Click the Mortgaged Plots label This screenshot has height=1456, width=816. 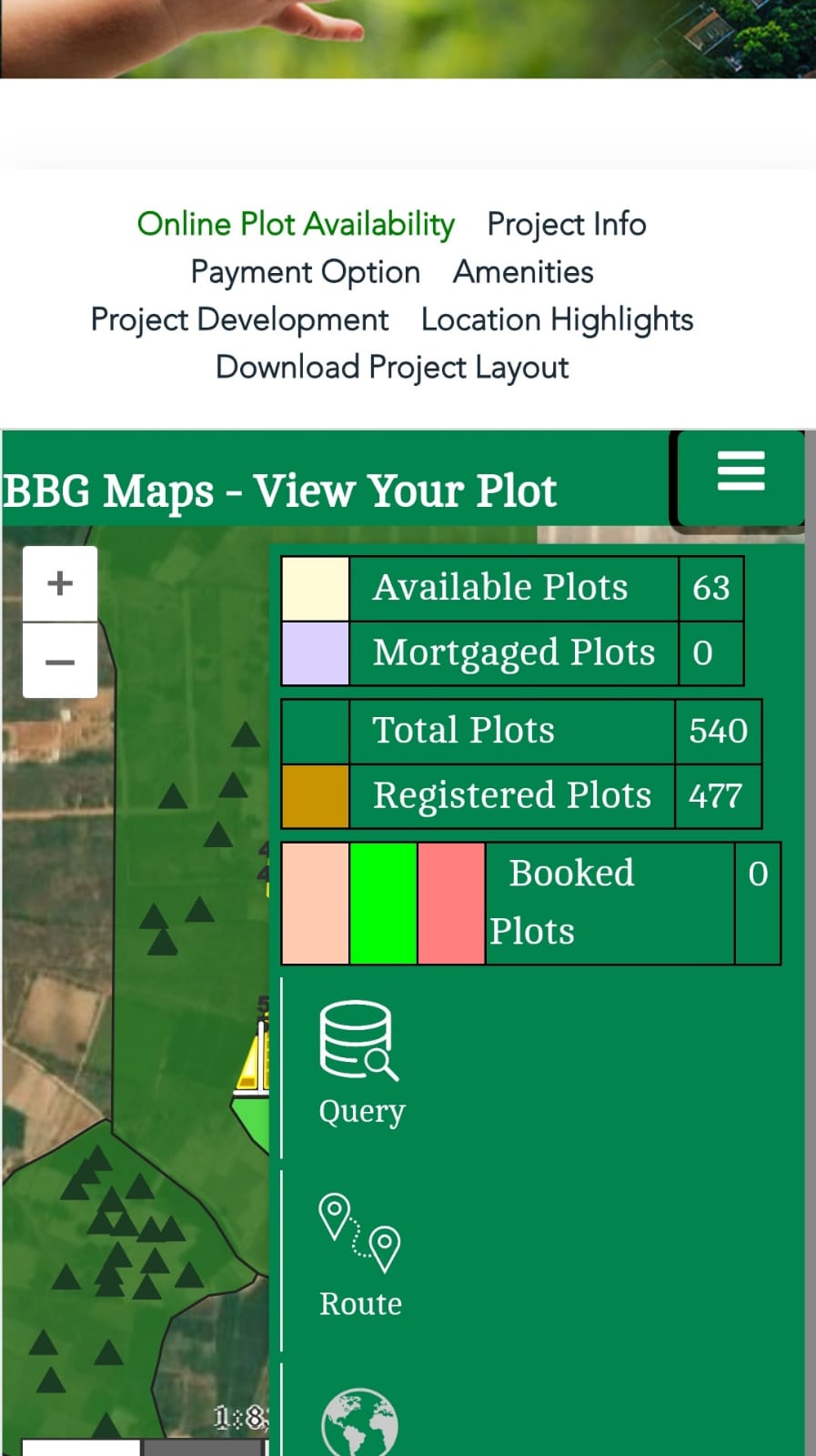pos(514,653)
